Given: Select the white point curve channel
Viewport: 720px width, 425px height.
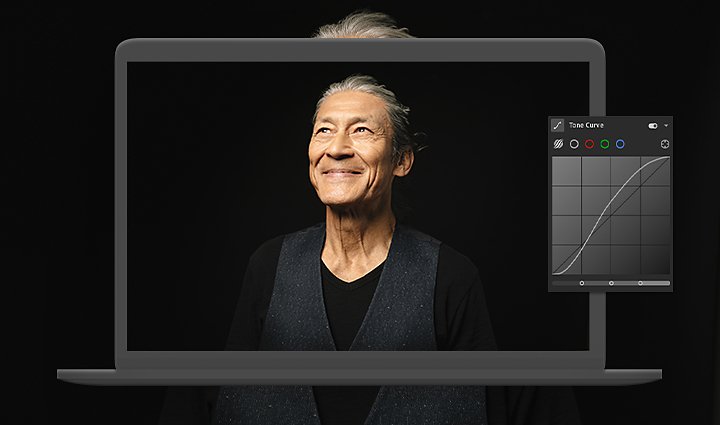Looking at the screenshot, I should [574, 144].
